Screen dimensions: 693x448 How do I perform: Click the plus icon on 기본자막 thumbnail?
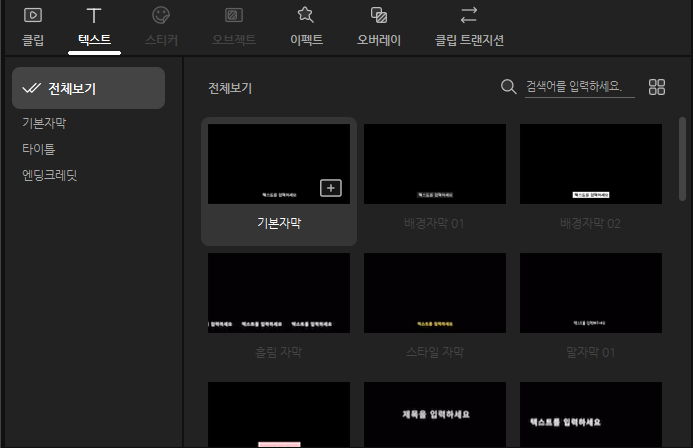pyautogui.click(x=330, y=188)
